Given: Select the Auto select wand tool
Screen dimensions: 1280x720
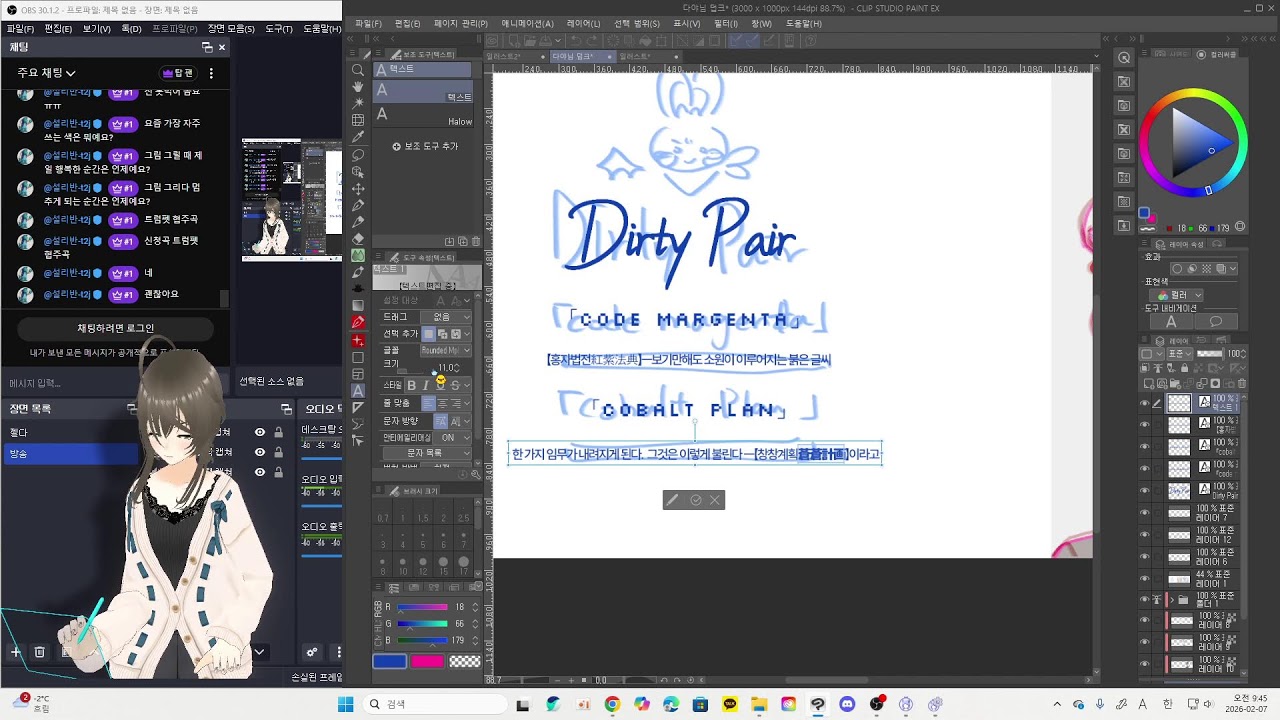Looking at the screenshot, I should 358,103.
